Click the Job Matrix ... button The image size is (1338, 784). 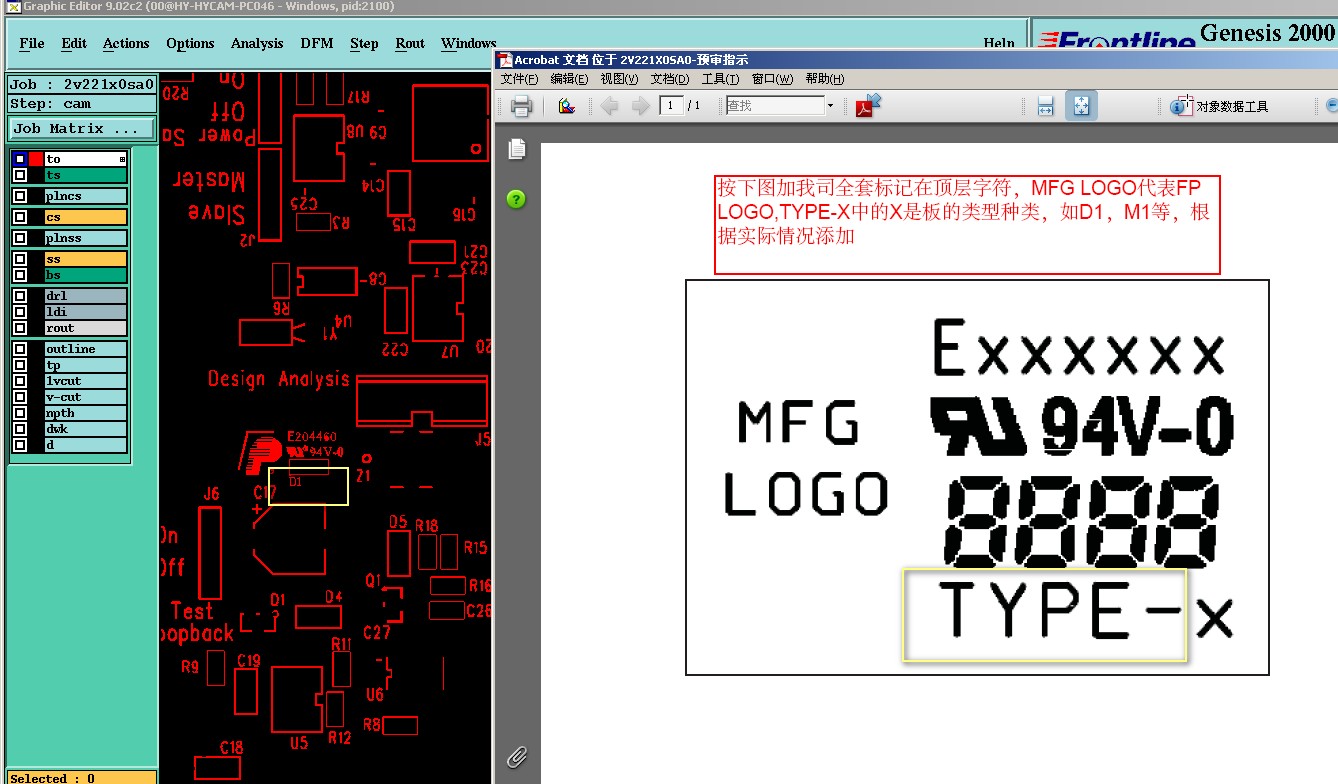82,129
